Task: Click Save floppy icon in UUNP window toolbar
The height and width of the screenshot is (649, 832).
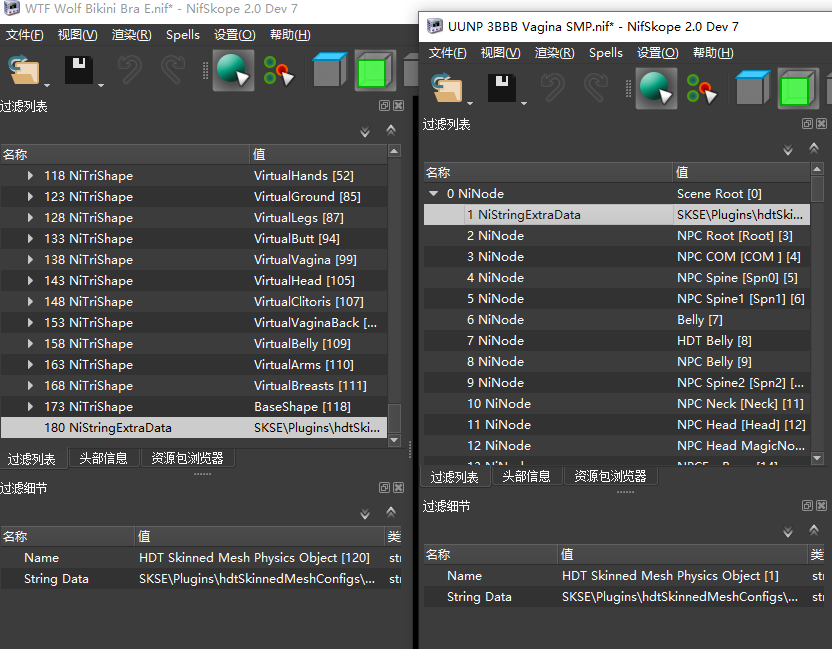Action: (x=501, y=88)
